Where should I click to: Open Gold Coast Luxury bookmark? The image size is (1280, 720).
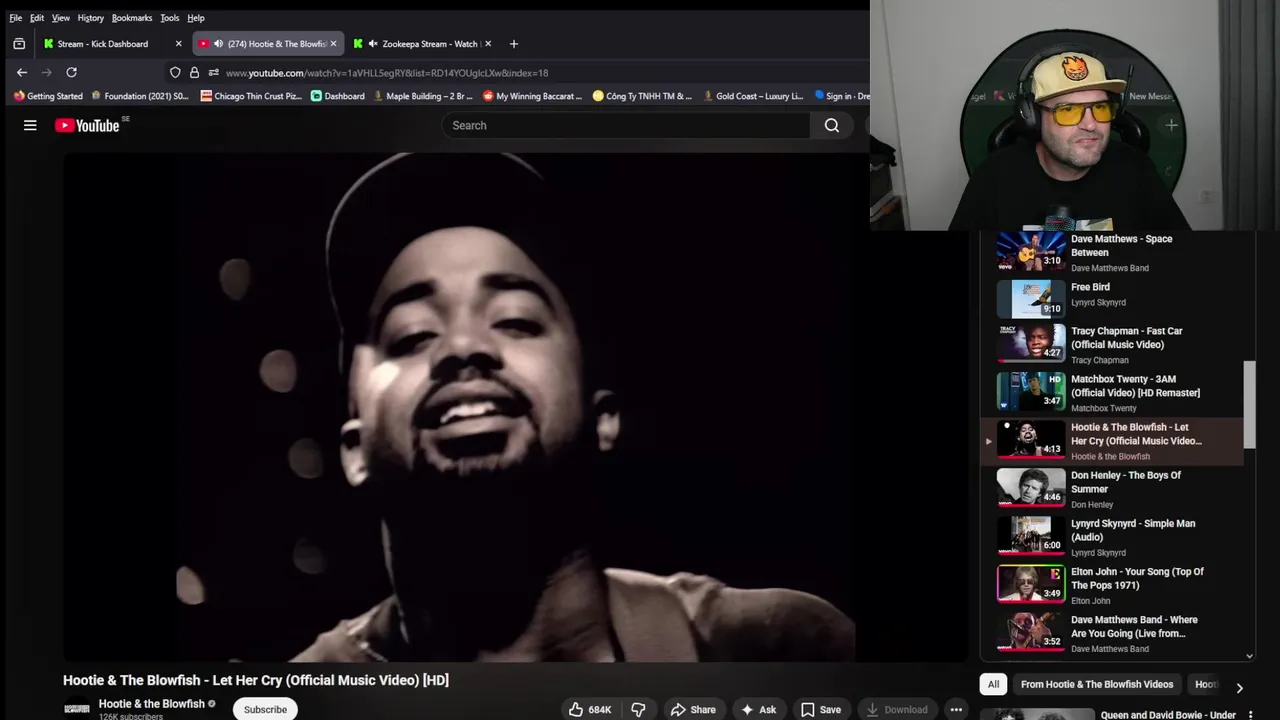pos(753,96)
